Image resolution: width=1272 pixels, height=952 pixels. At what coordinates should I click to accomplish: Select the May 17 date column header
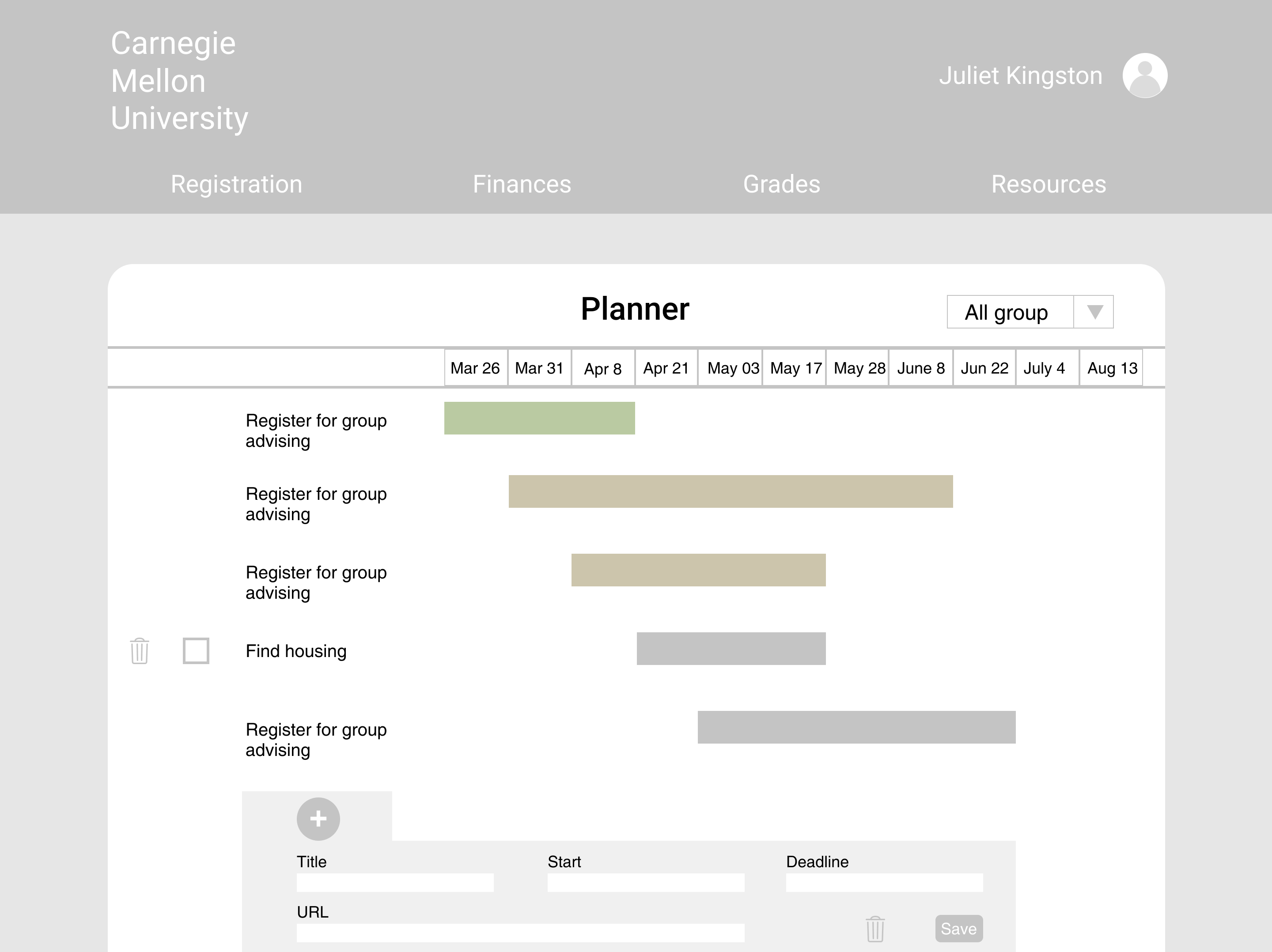coord(795,368)
